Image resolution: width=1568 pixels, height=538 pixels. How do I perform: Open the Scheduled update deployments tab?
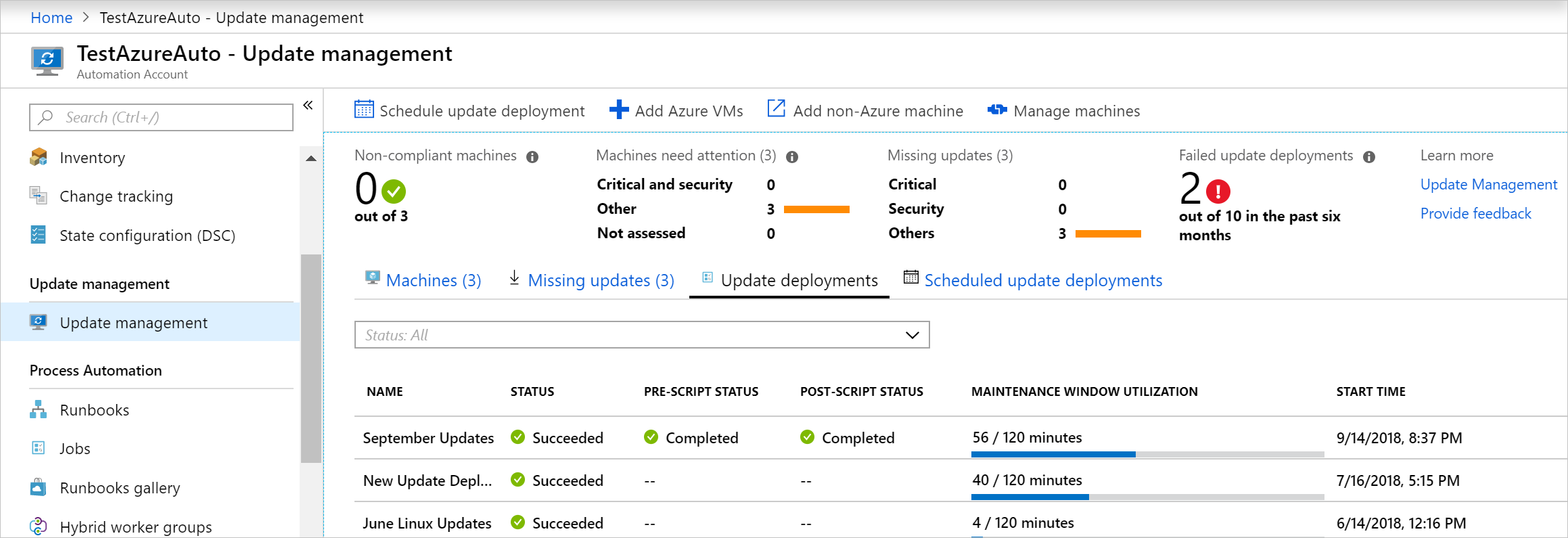pos(1042,280)
